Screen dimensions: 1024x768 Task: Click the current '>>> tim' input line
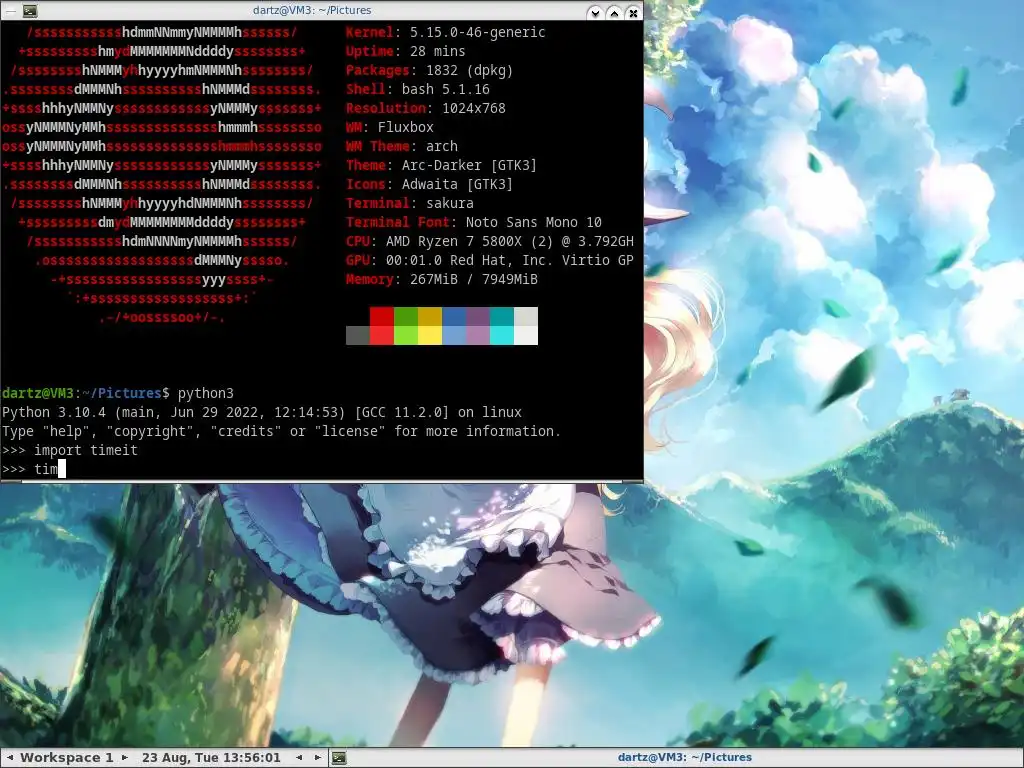[34, 469]
